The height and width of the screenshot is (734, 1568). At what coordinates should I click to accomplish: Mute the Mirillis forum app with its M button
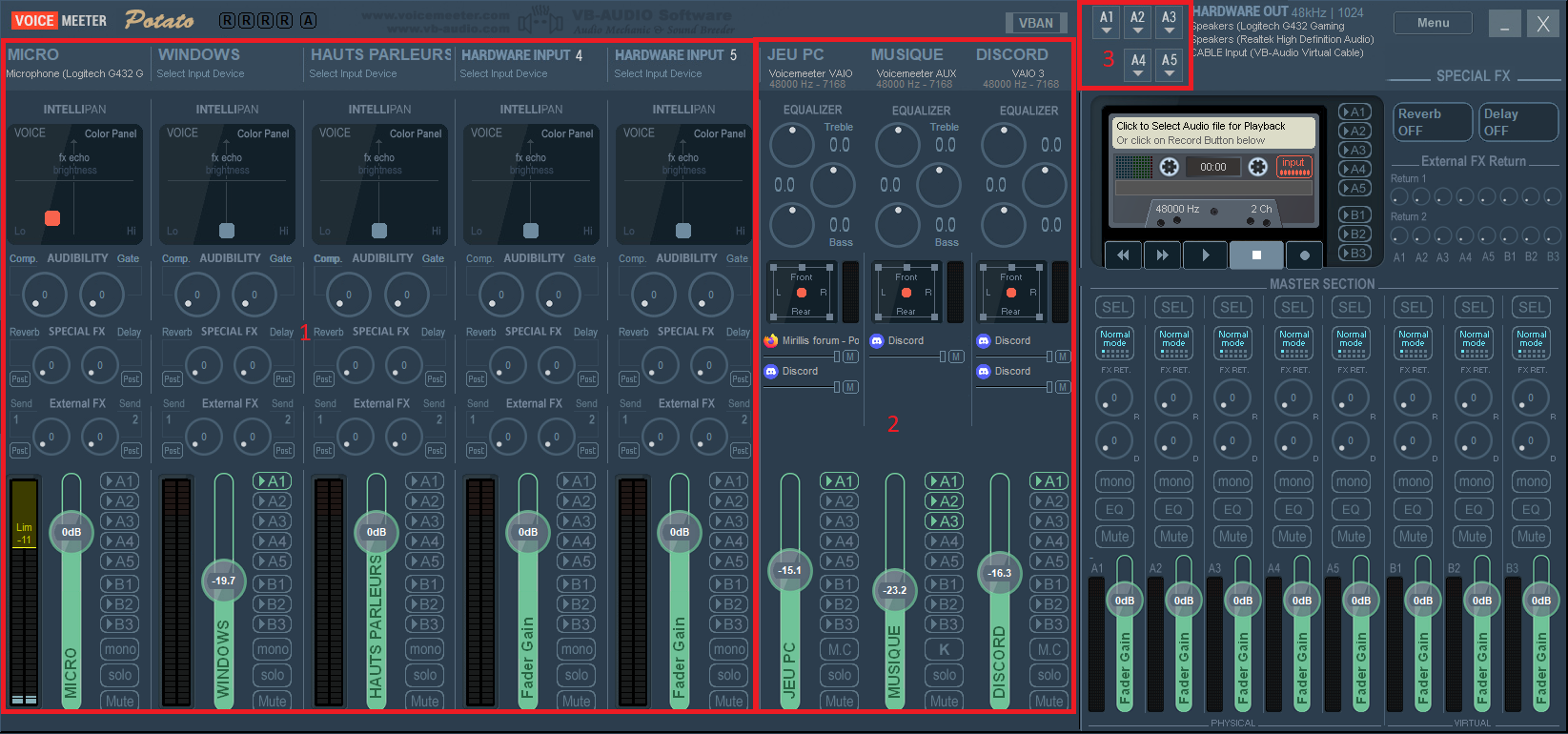(850, 357)
